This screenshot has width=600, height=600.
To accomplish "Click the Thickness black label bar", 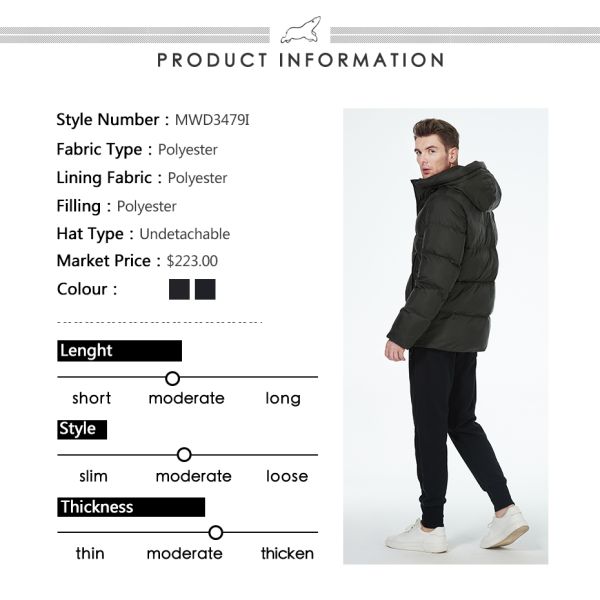I will (x=131, y=507).
